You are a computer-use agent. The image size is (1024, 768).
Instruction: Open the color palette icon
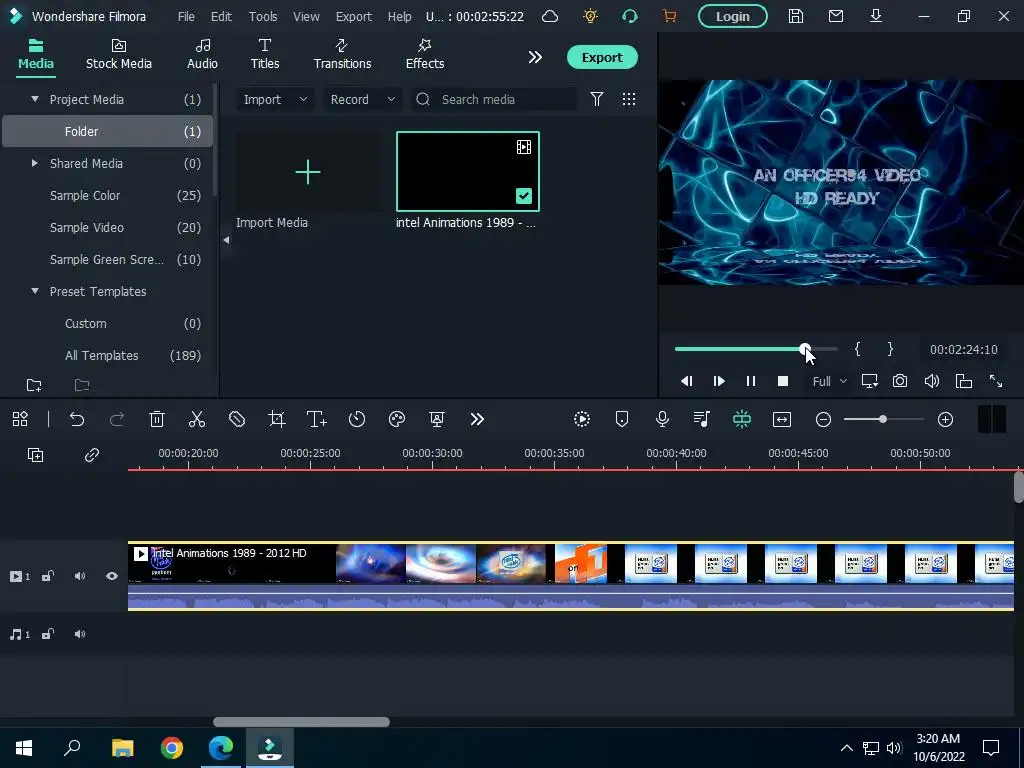point(397,419)
